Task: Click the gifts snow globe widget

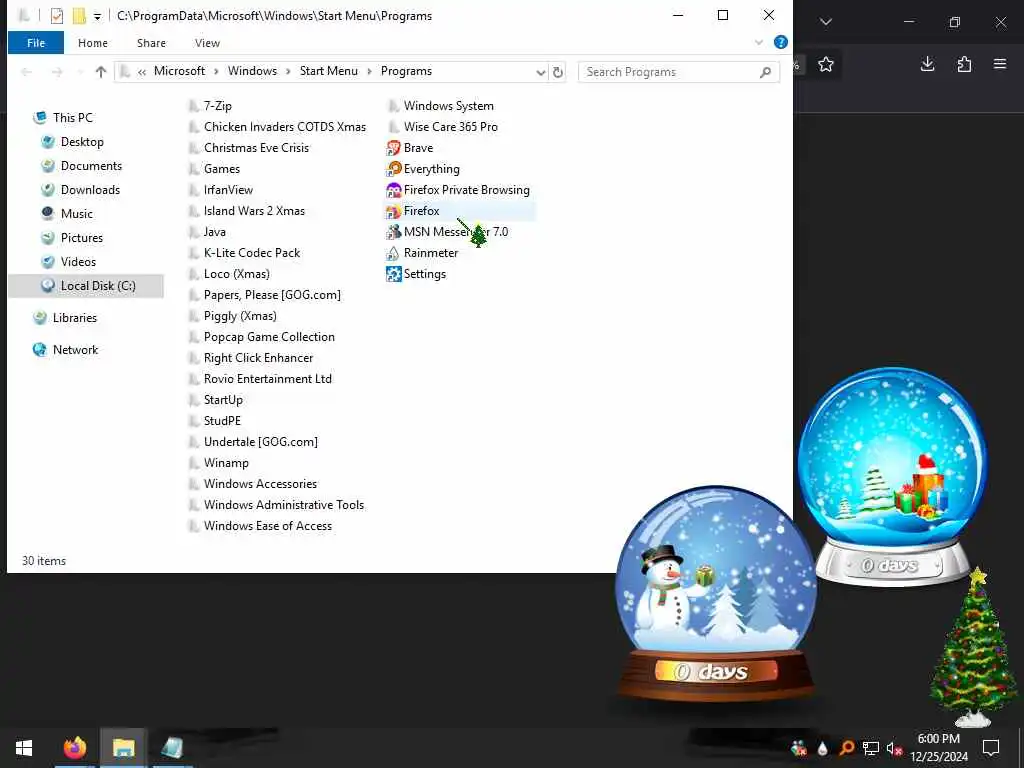Action: click(892, 475)
